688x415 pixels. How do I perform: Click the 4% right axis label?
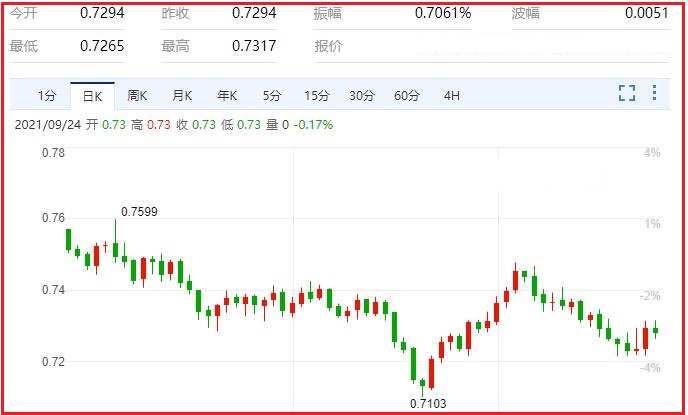652,153
